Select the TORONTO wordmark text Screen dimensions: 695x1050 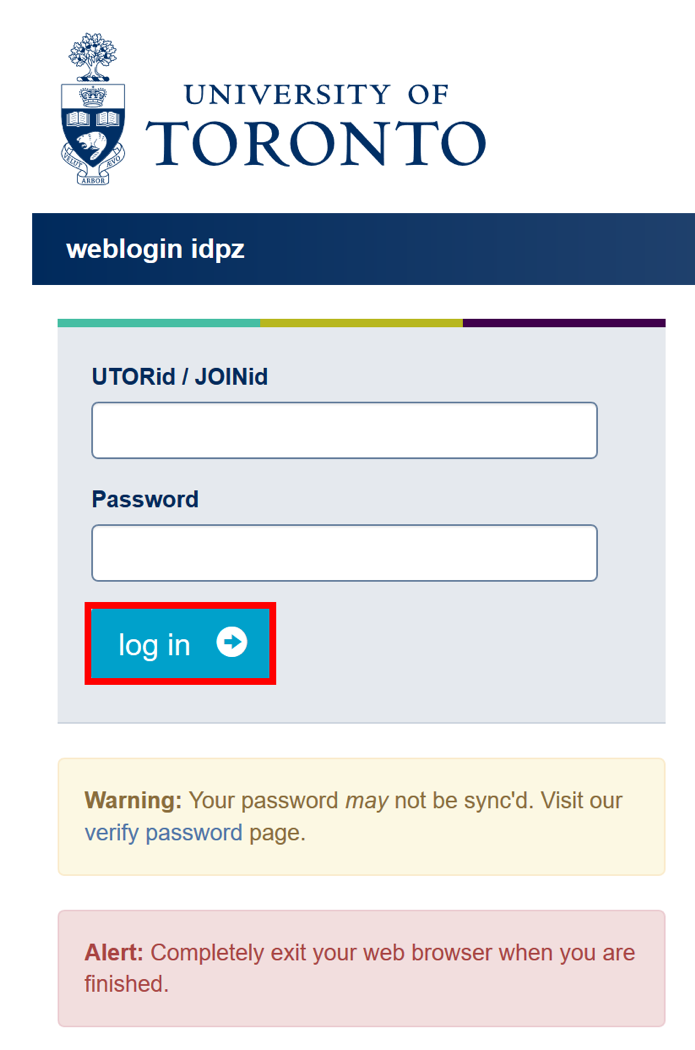coord(315,143)
